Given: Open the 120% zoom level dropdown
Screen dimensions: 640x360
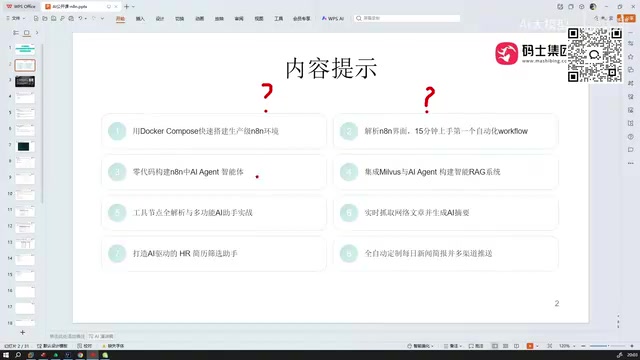Looking at the screenshot, I should coord(567,346).
